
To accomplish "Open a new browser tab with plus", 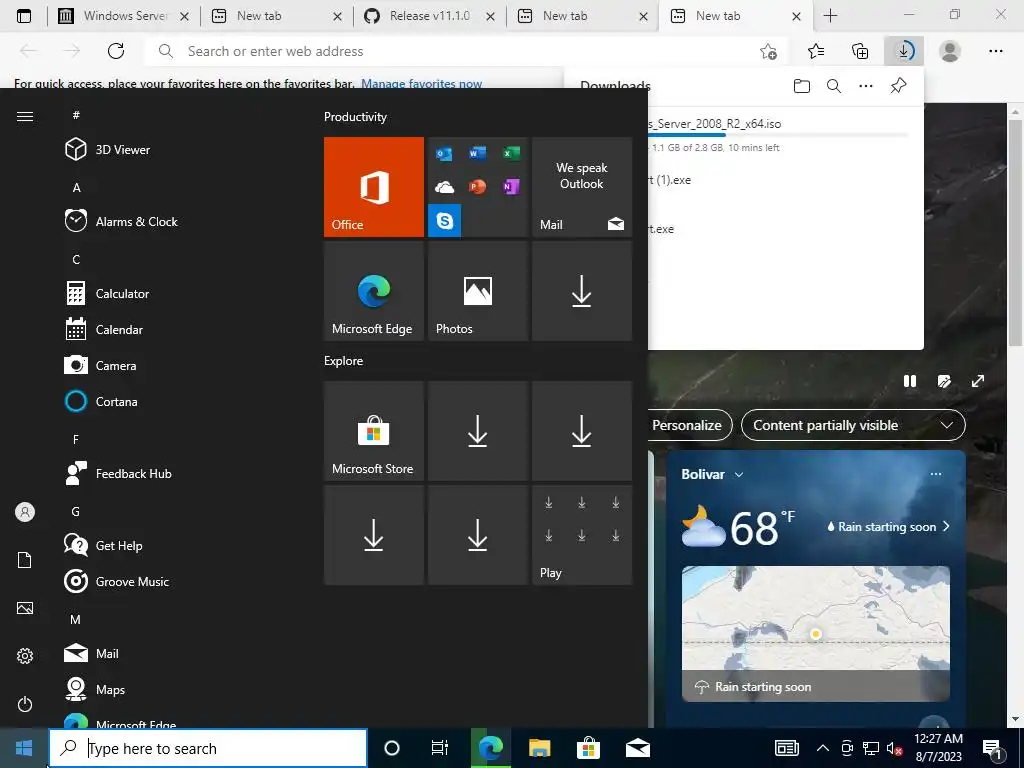I will (x=830, y=16).
